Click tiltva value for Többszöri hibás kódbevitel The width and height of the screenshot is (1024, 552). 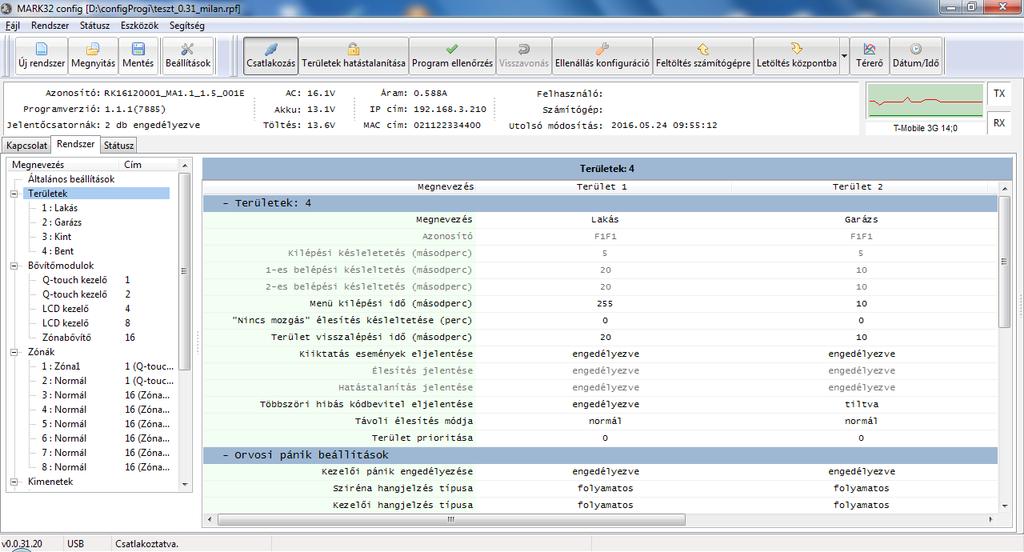point(861,404)
